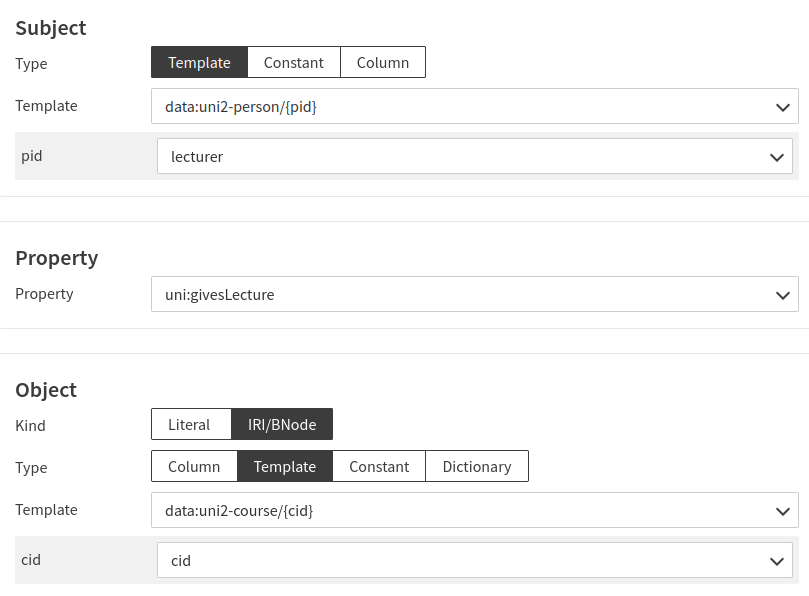Open subject template dropdown arrow
This screenshot has height=596, width=809.
pos(781,107)
